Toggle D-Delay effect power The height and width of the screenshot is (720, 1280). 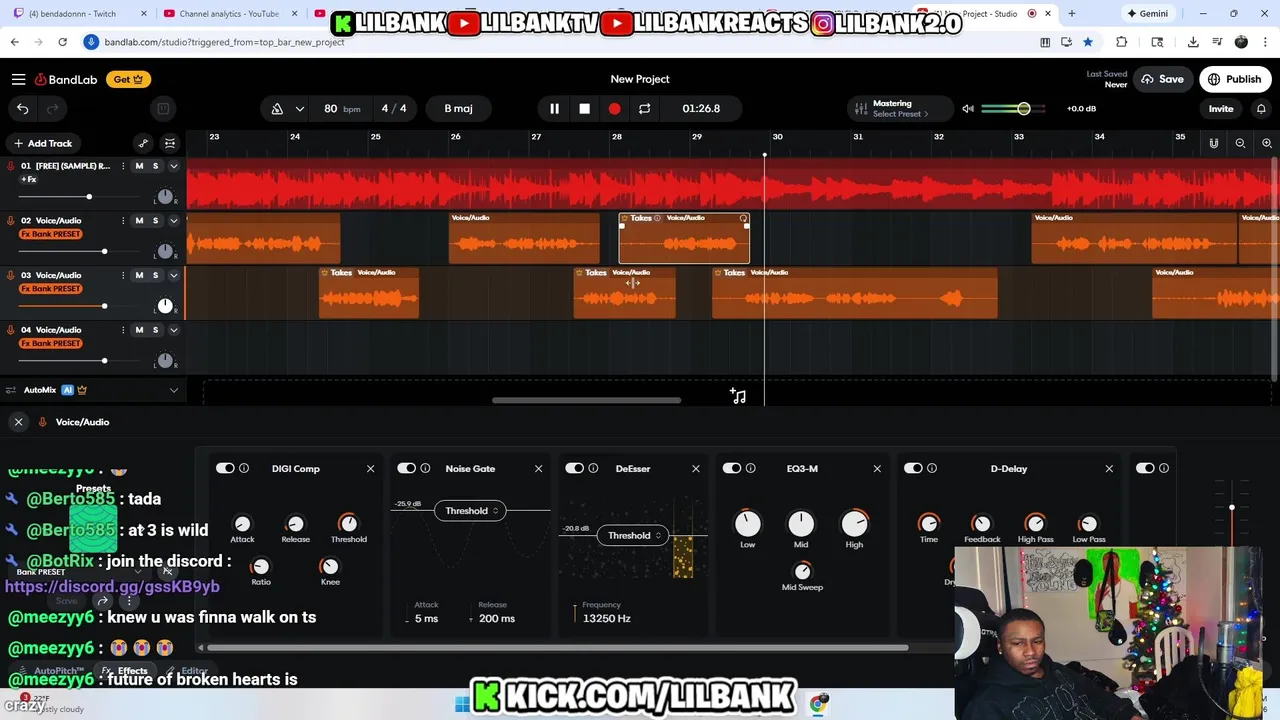(912, 468)
